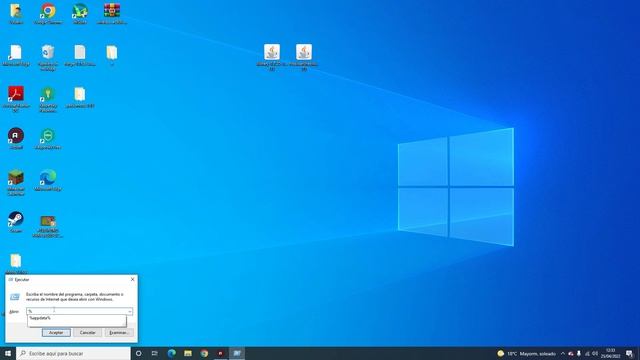Screen dimensions: 640x360
Task: Switch to the Run dialog taskbar item
Action: pyautogui.click(x=237, y=353)
